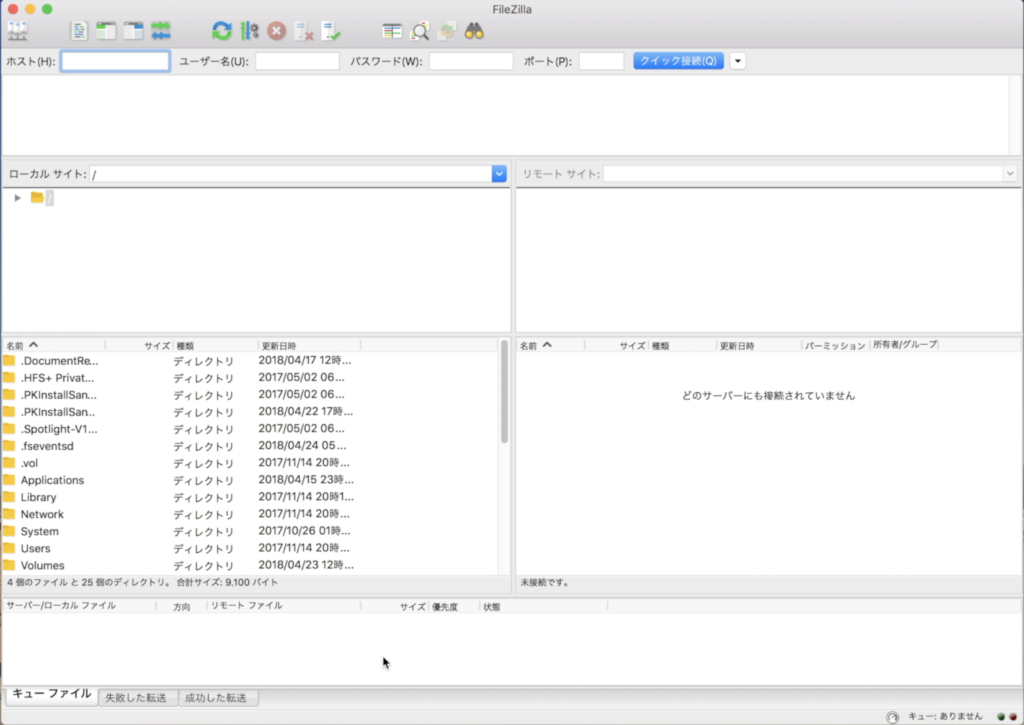
Task: Select the .Spotlight-V1... folder row
Action: (249, 429)
